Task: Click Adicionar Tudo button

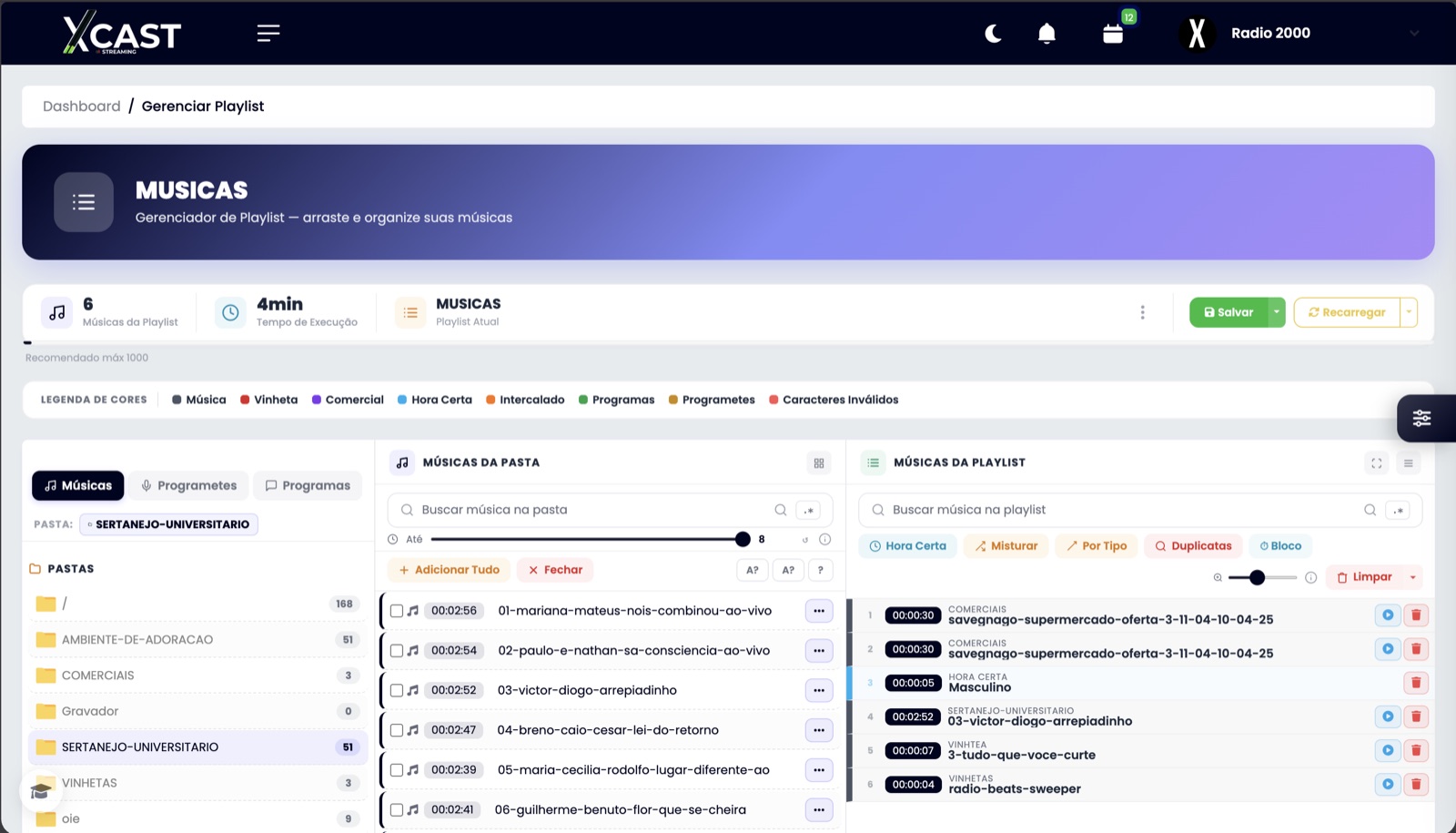Action: [449, 570]
